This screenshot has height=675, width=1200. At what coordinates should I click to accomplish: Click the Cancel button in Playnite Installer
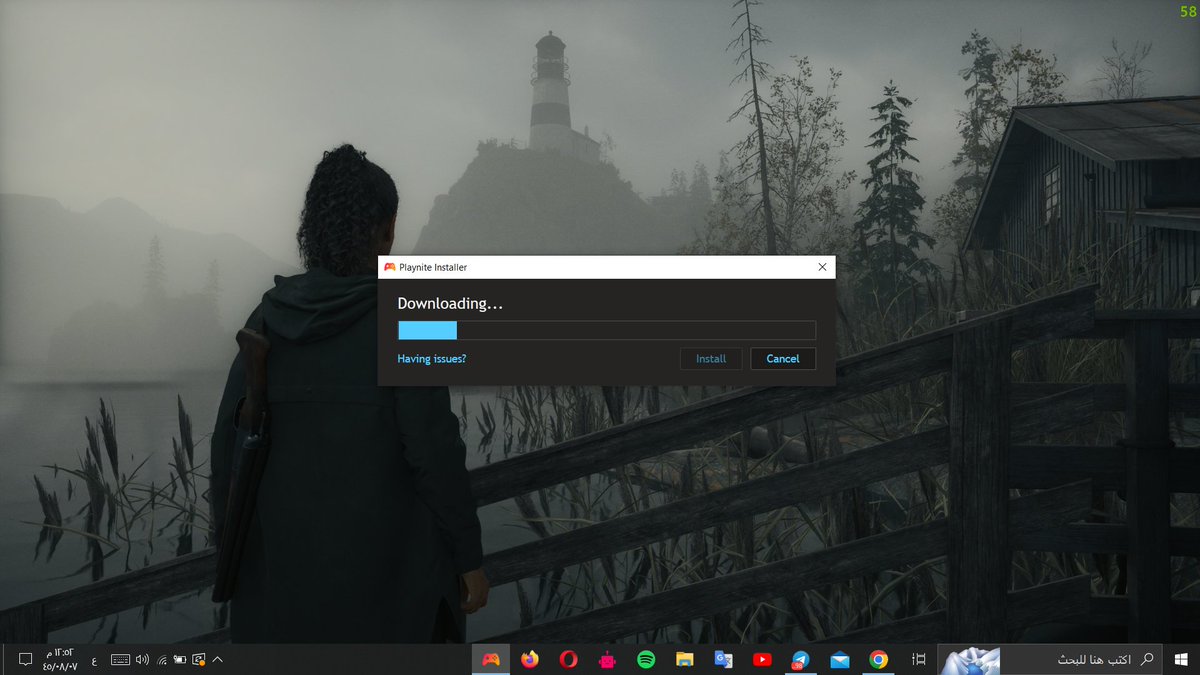(783, 358)
